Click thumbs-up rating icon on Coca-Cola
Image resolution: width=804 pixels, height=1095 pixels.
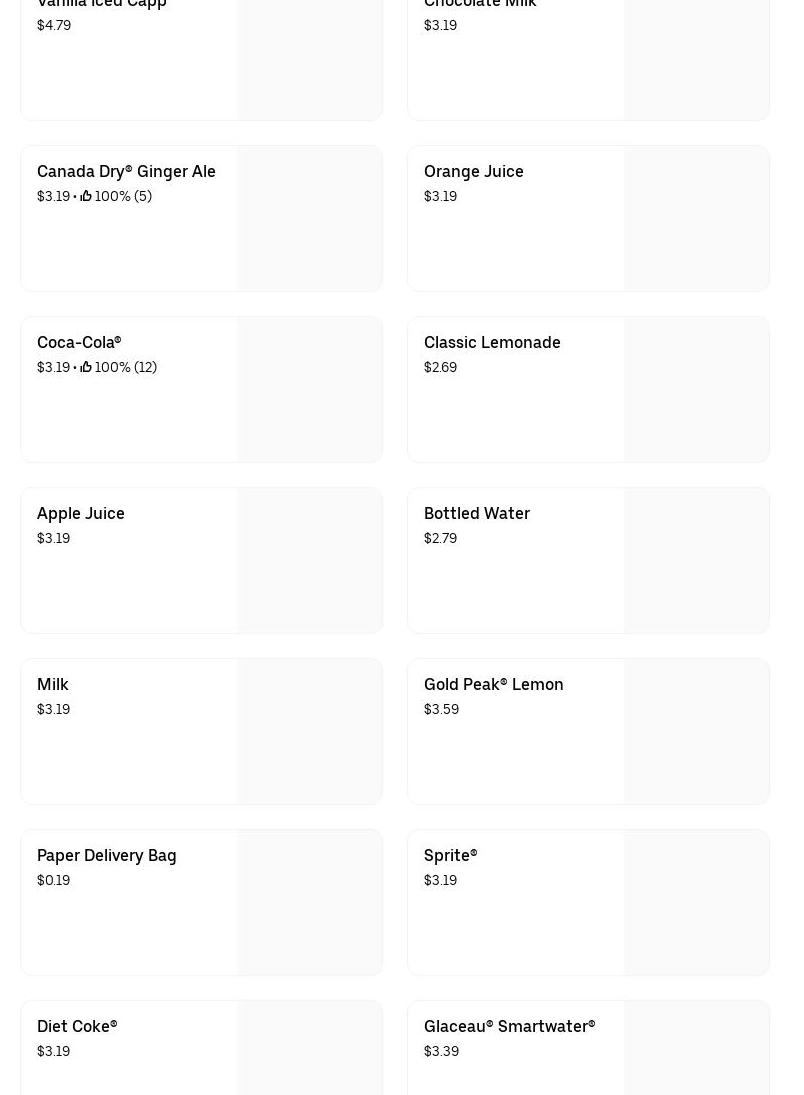86,367
